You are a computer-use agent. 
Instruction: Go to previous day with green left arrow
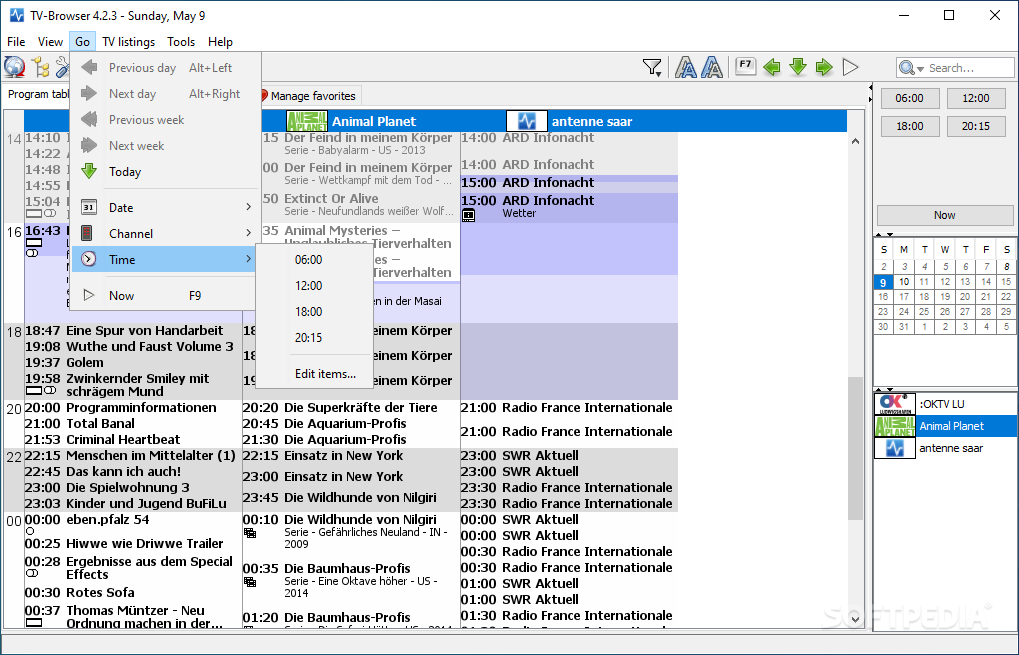tap(772, 66)
